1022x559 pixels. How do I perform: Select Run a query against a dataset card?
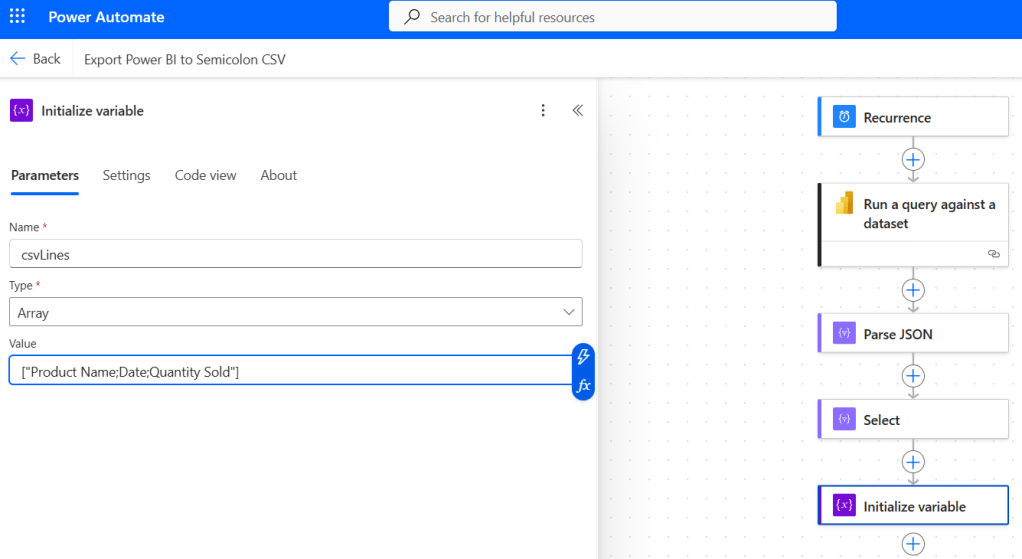(913, 225)
